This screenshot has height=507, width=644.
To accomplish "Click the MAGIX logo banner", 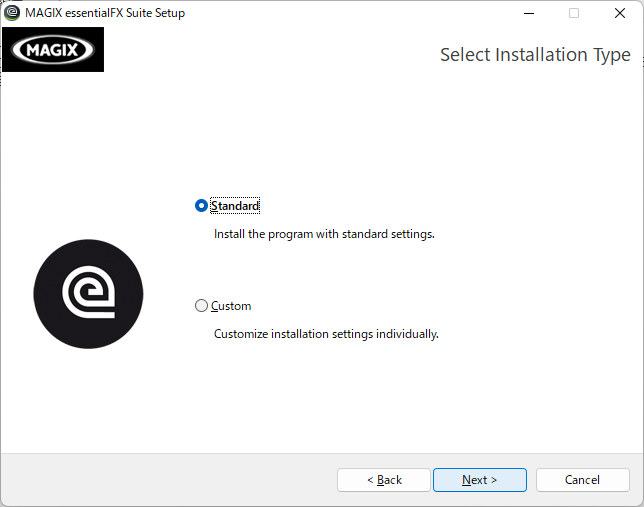I will pos(53,49).
